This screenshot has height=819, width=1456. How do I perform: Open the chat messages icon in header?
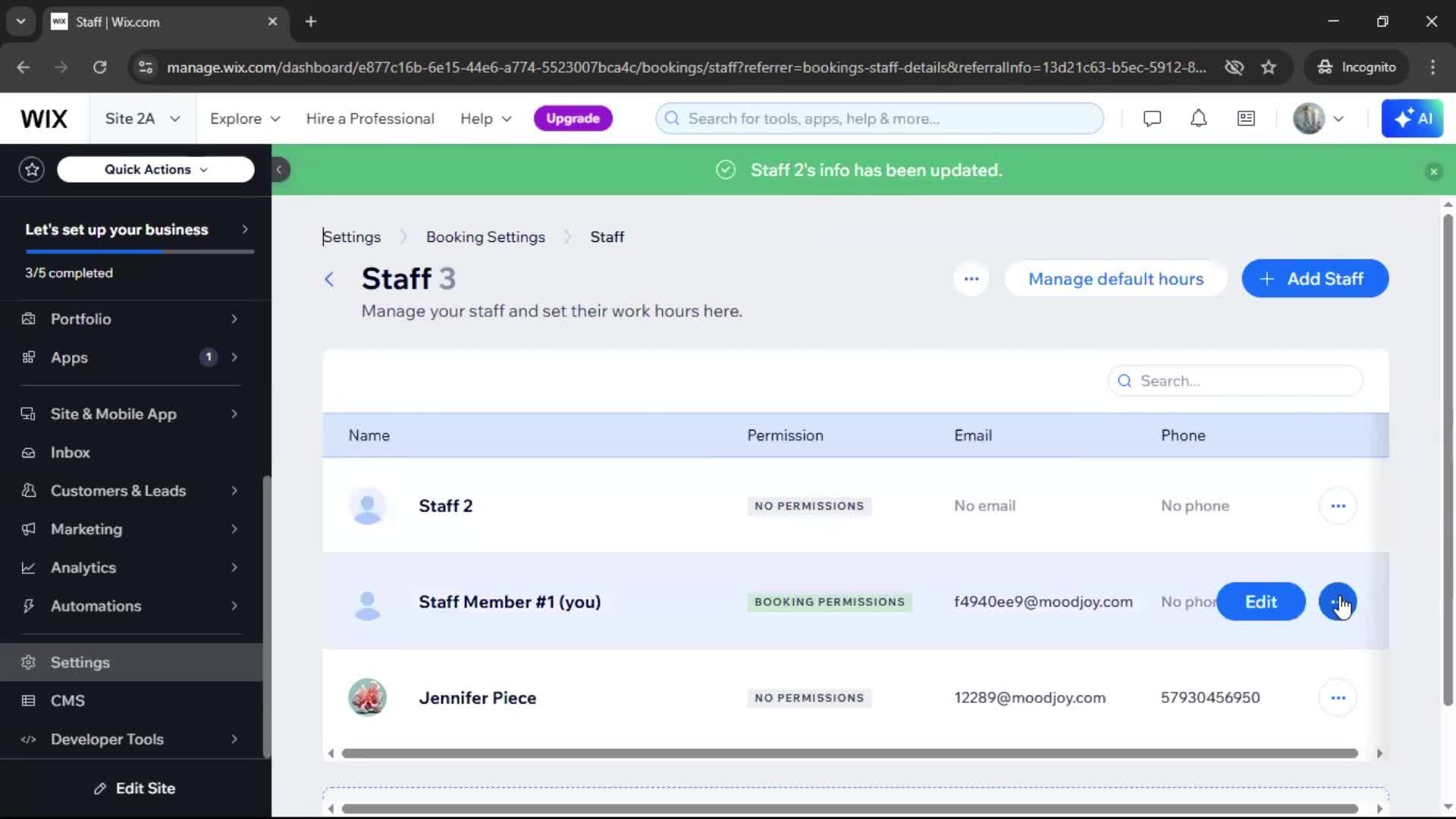pyautogui.click(x=1152, y=119)
